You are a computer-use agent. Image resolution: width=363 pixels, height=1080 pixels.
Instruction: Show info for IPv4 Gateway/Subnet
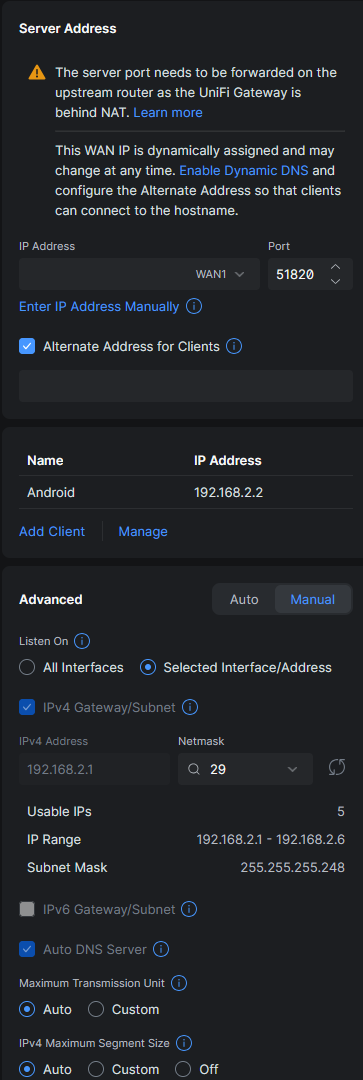[189, 707]
